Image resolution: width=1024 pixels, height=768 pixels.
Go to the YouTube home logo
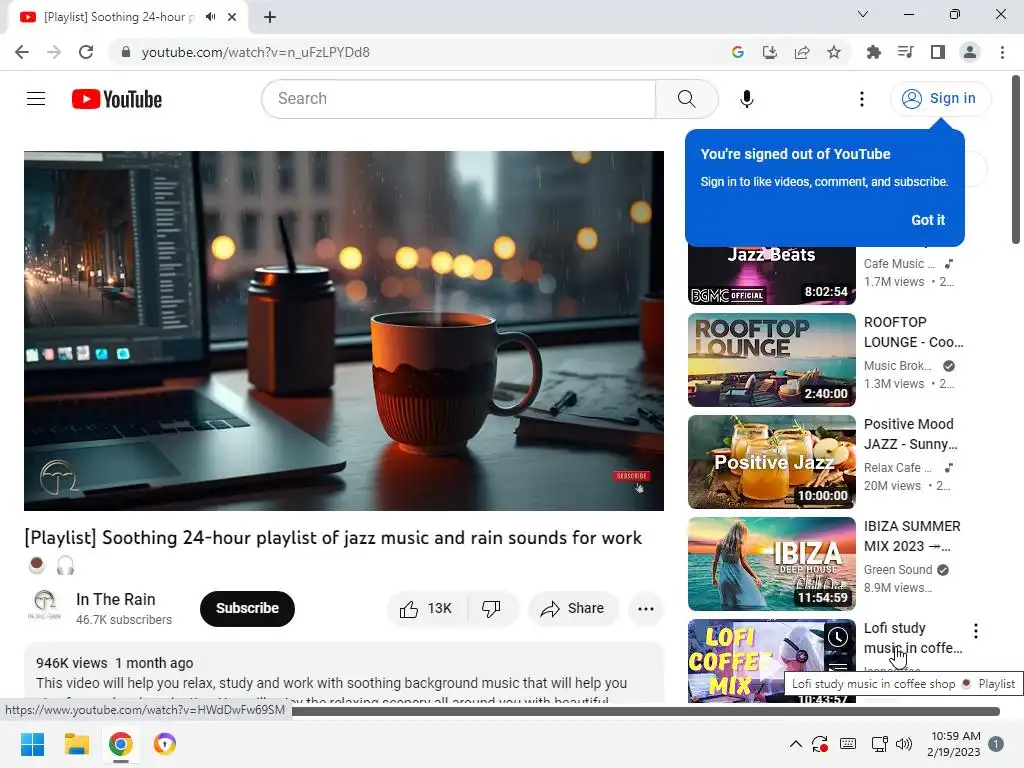pos(117,99)
